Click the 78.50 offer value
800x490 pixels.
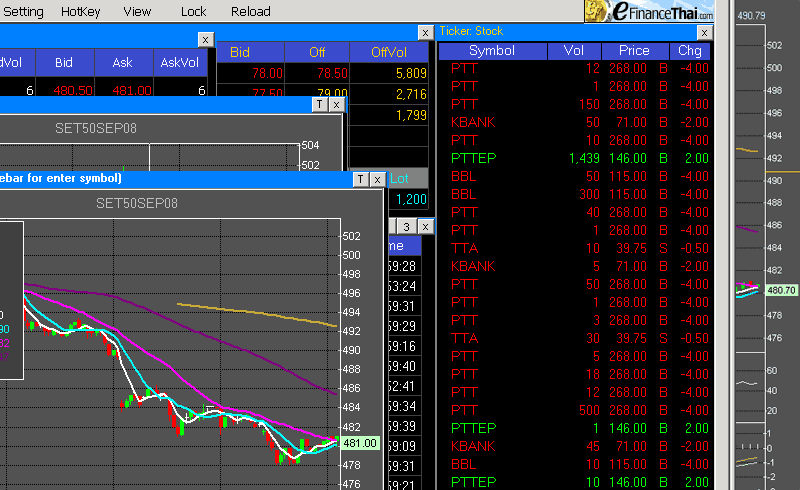tap(332, 74)
